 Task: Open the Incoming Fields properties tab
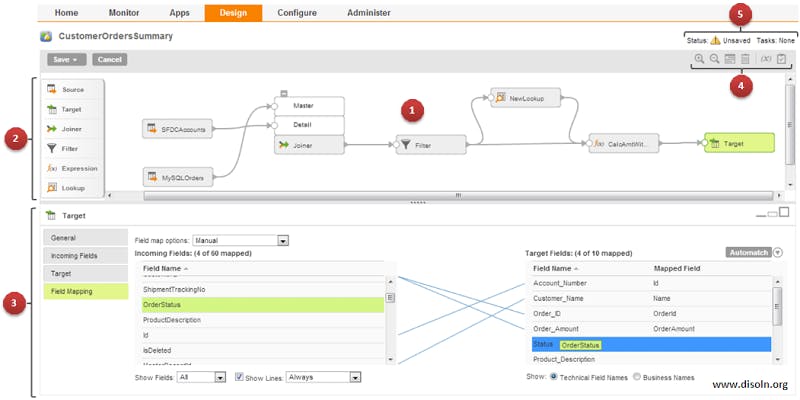[x=86, y=256]
